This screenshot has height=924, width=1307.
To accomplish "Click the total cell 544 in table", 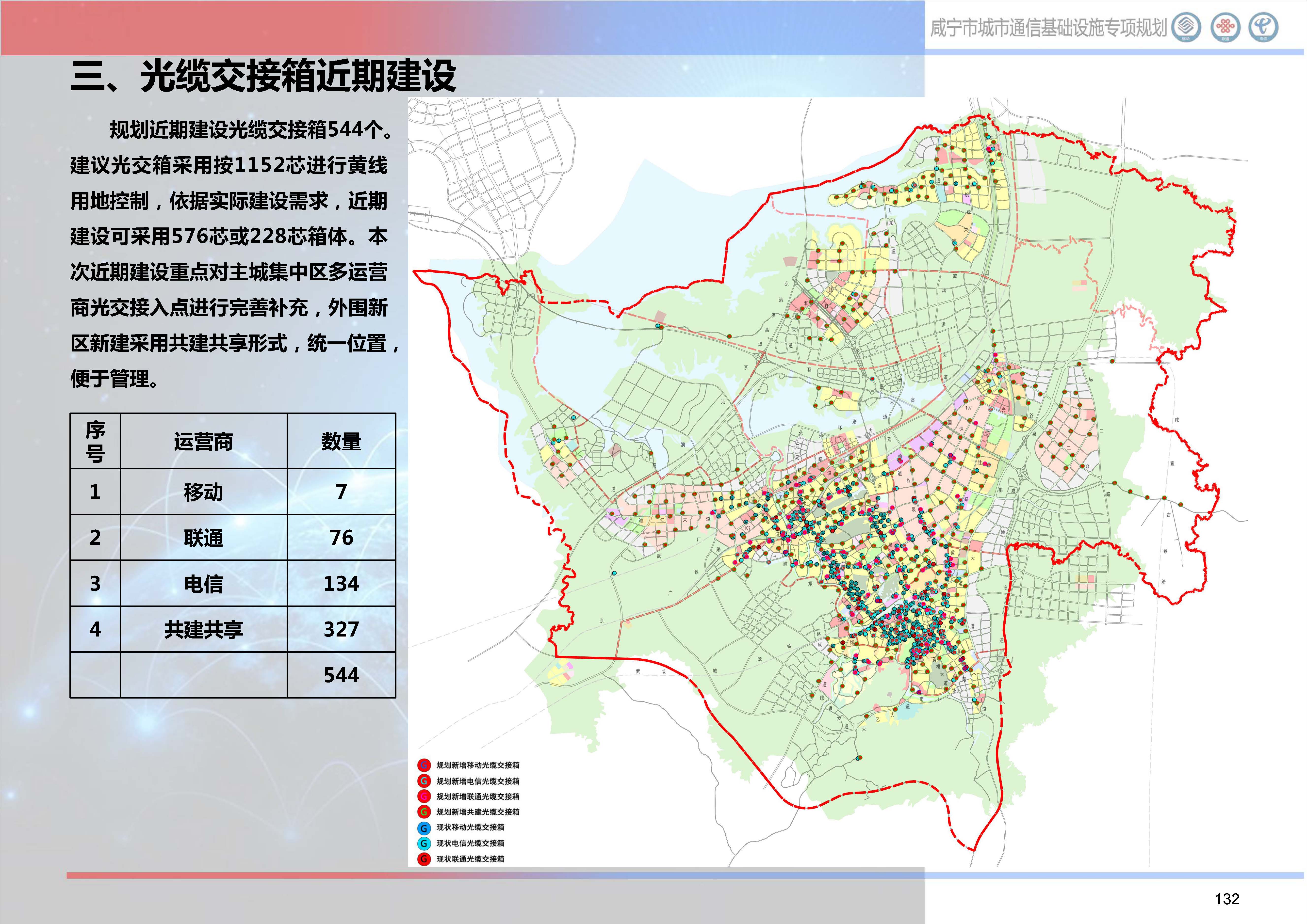I will click(x=341, y=675).
